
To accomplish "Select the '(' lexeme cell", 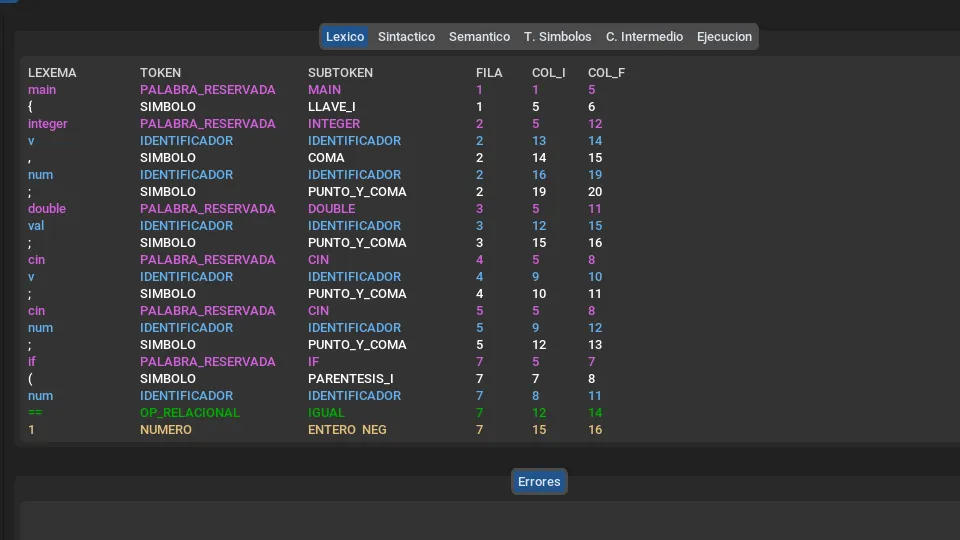I will coord(30,379).
